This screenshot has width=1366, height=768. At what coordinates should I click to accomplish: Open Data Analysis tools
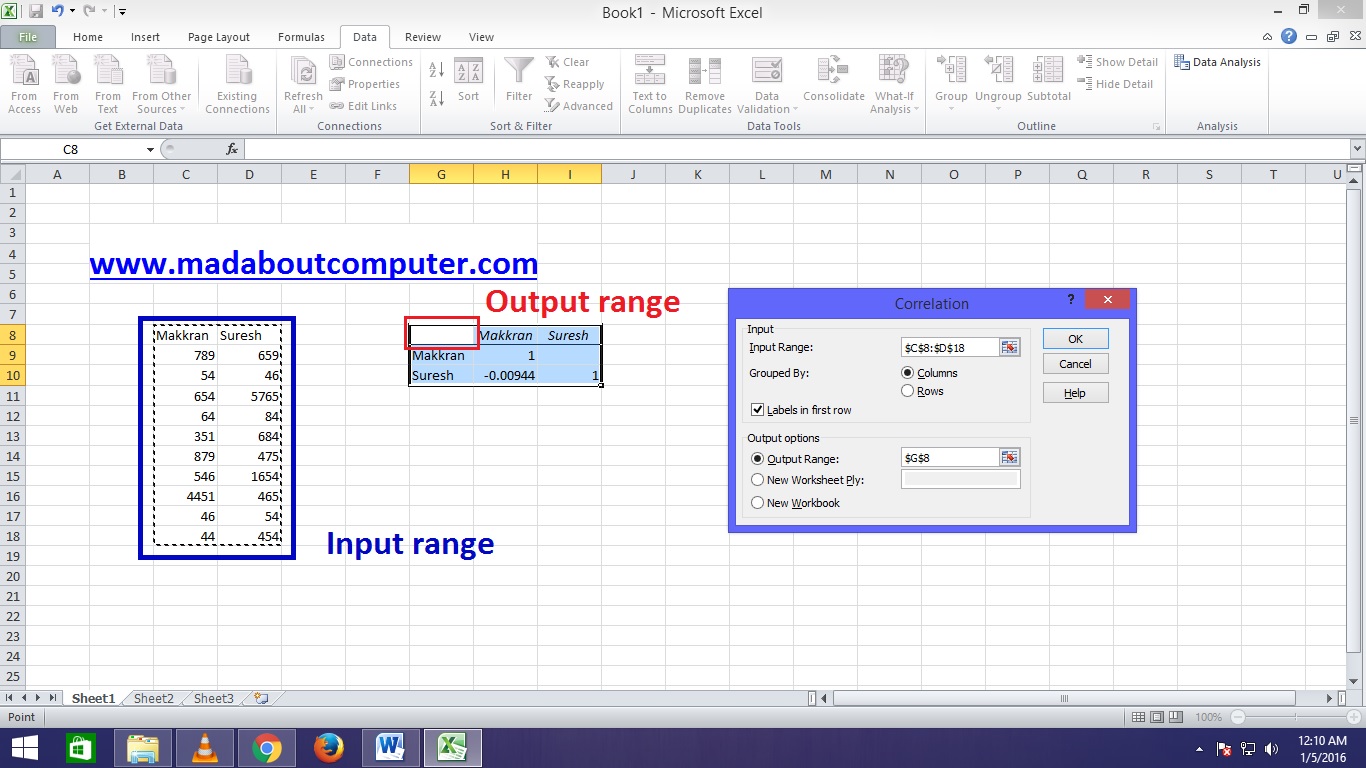1217,62
